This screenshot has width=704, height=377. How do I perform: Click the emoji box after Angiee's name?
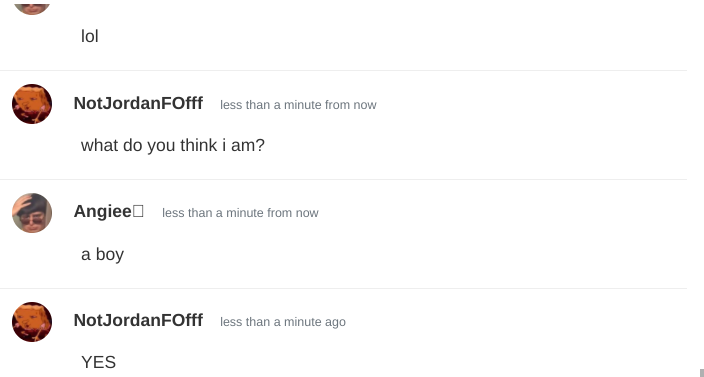[138, 211]
